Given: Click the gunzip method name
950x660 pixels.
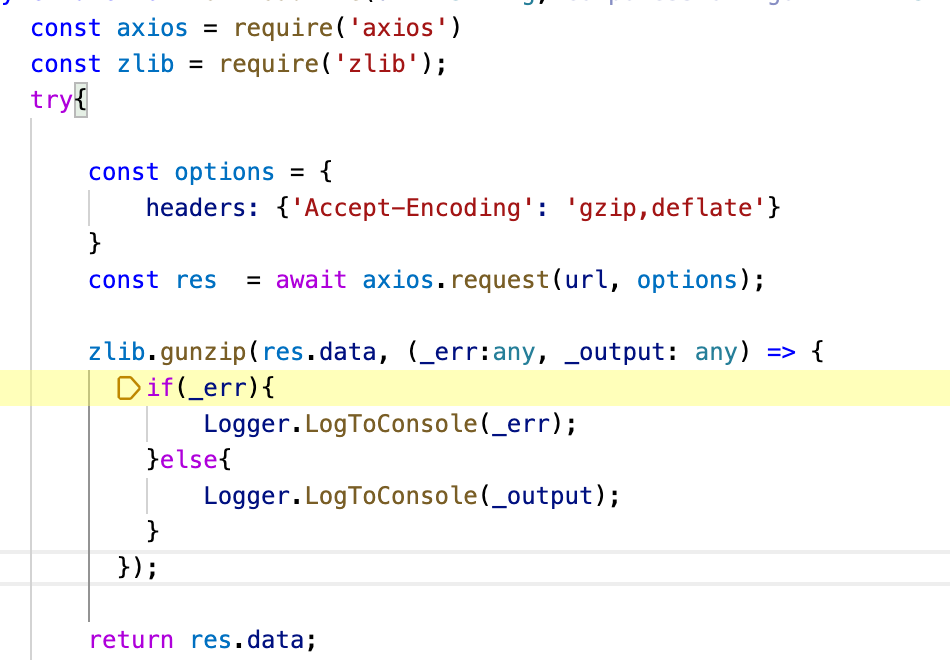Looking at the screenshot, I should click(202, 352).
